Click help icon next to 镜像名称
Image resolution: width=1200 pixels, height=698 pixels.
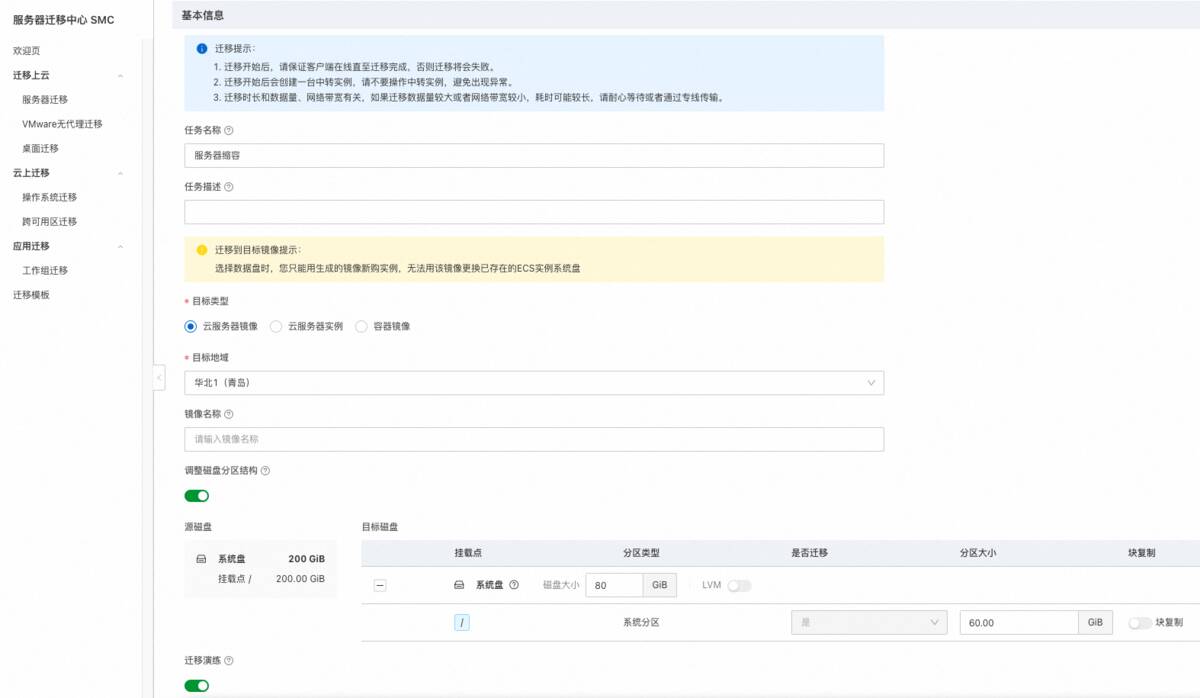(x=229, y=414)
